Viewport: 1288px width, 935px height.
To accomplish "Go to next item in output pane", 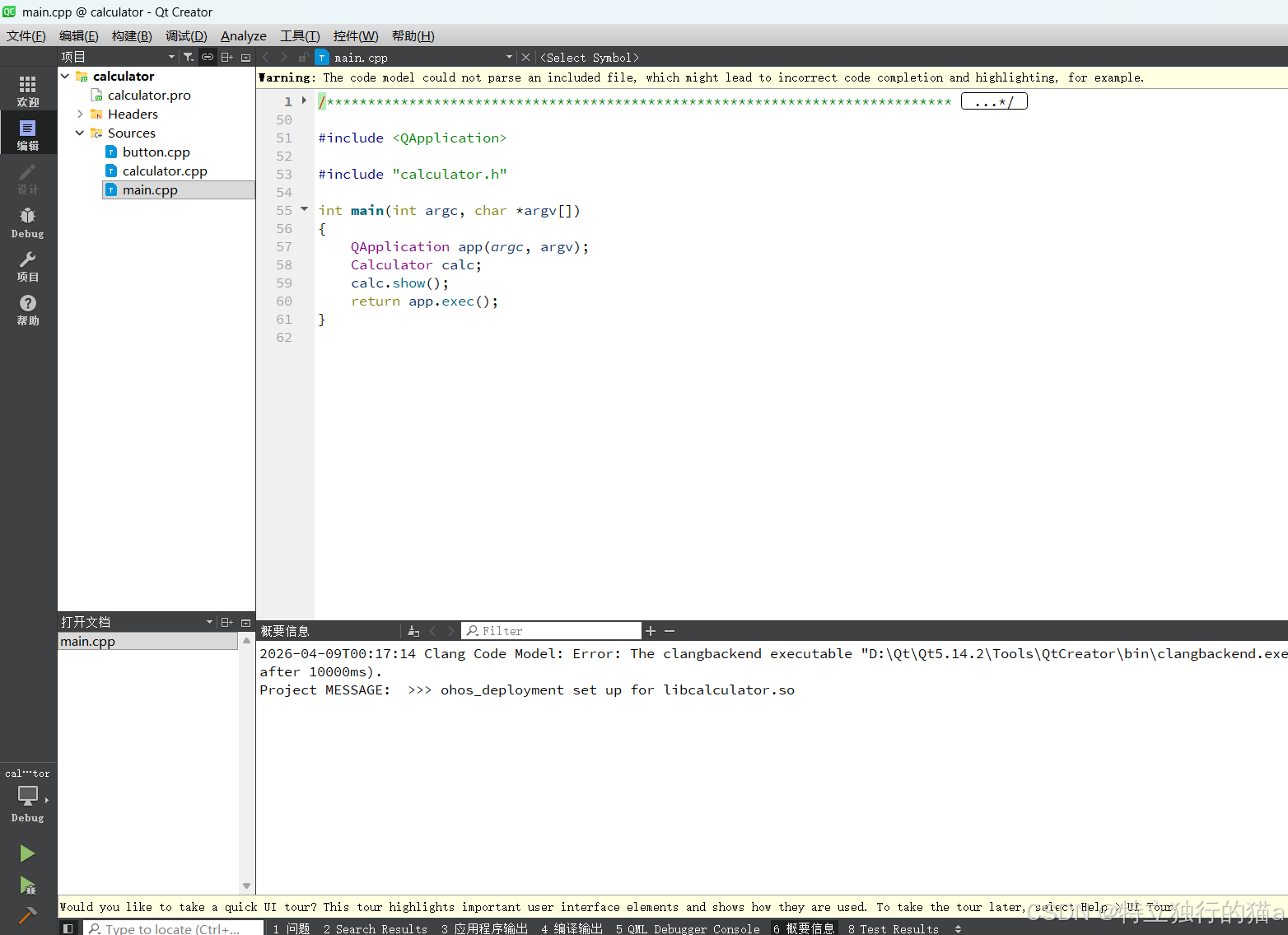I will tap(450, 631).
